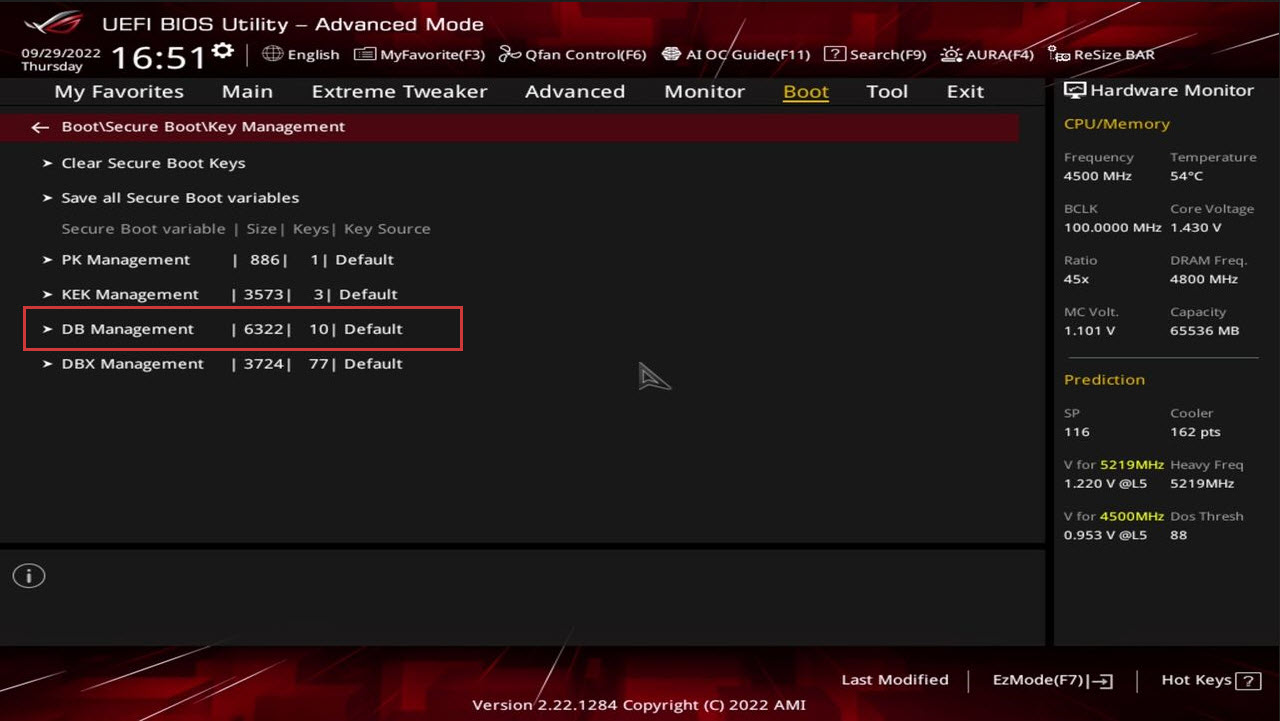Click the info icon in the help panel
The width and height of the screenshot is (1280, 721).
(x=29, y=576)
